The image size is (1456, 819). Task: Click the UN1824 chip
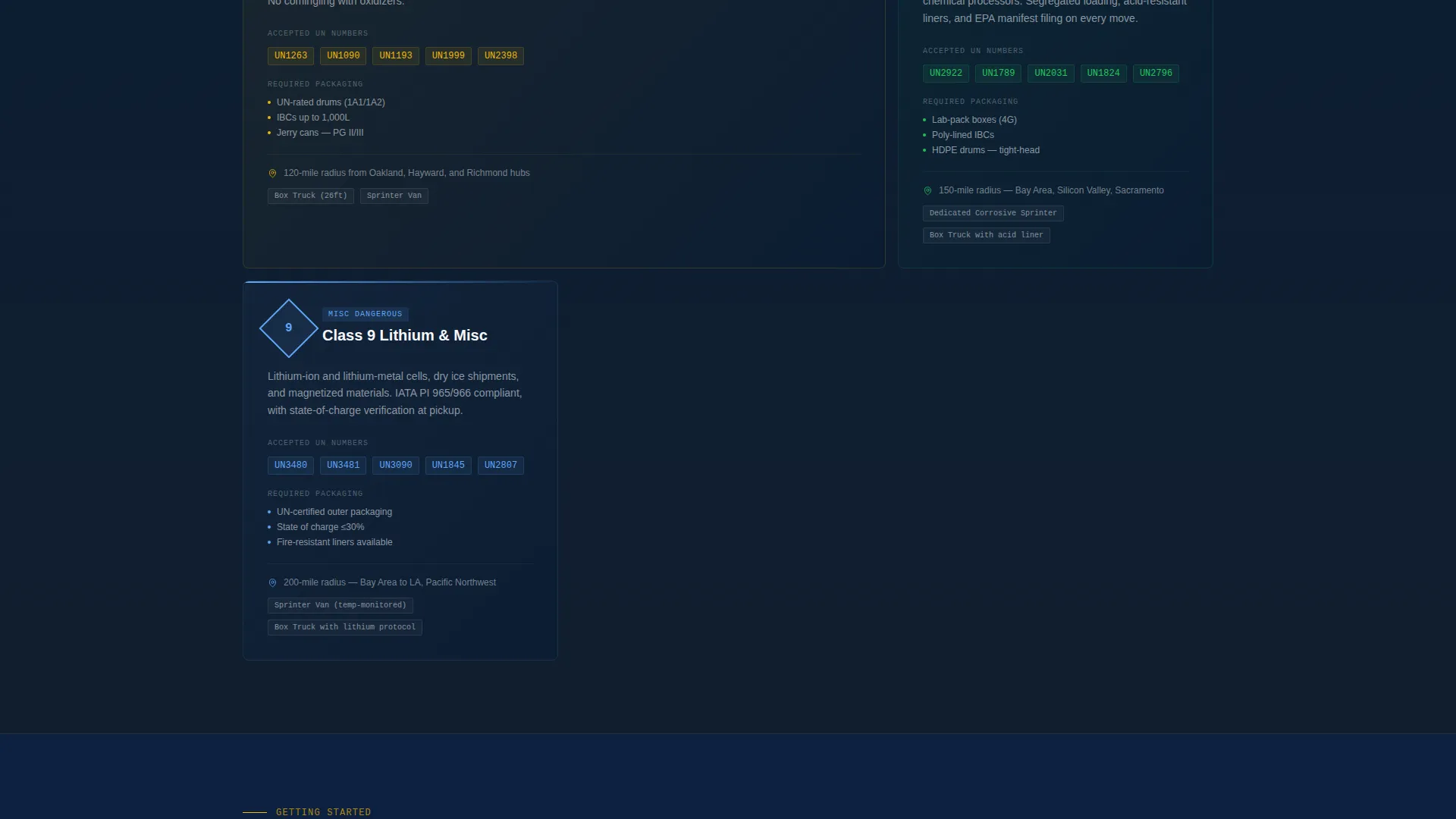tap(1103, 74)
